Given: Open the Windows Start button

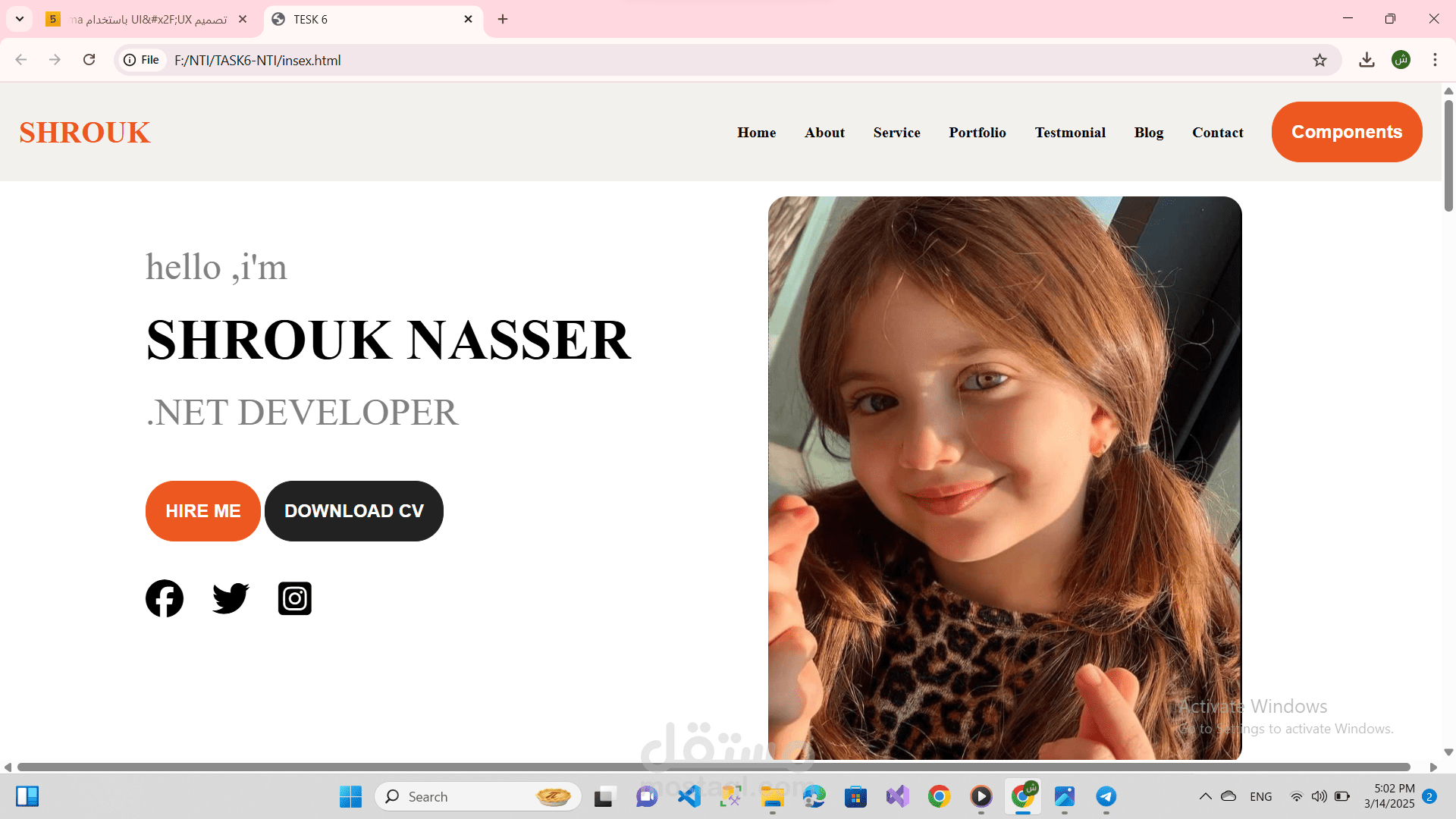Looking at the screenshot, I should point(350,797).
